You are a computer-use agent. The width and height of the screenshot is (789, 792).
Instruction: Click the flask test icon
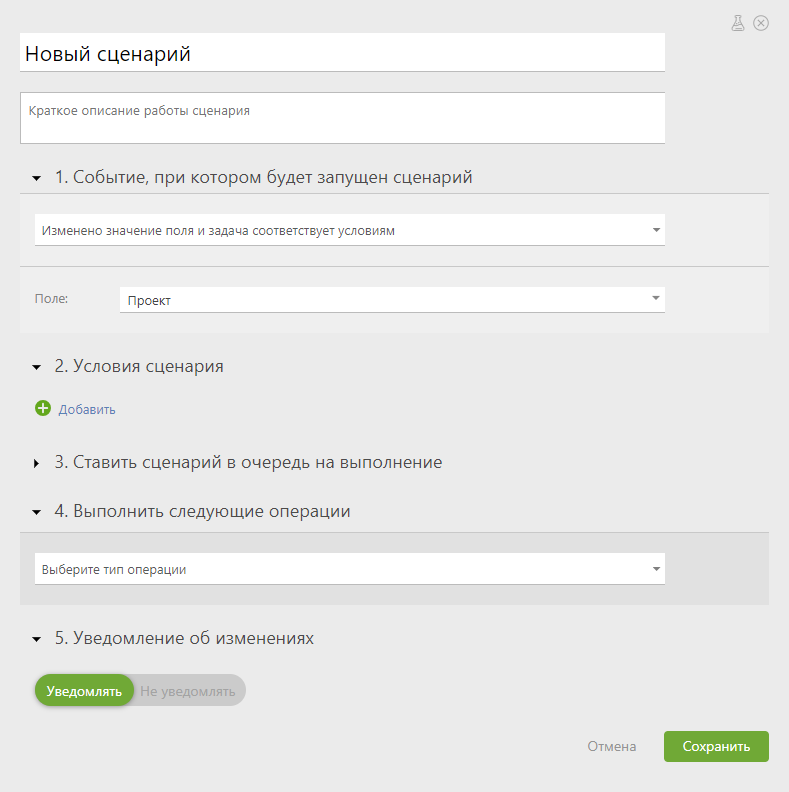pyautogui.click(x=738, y=23)
